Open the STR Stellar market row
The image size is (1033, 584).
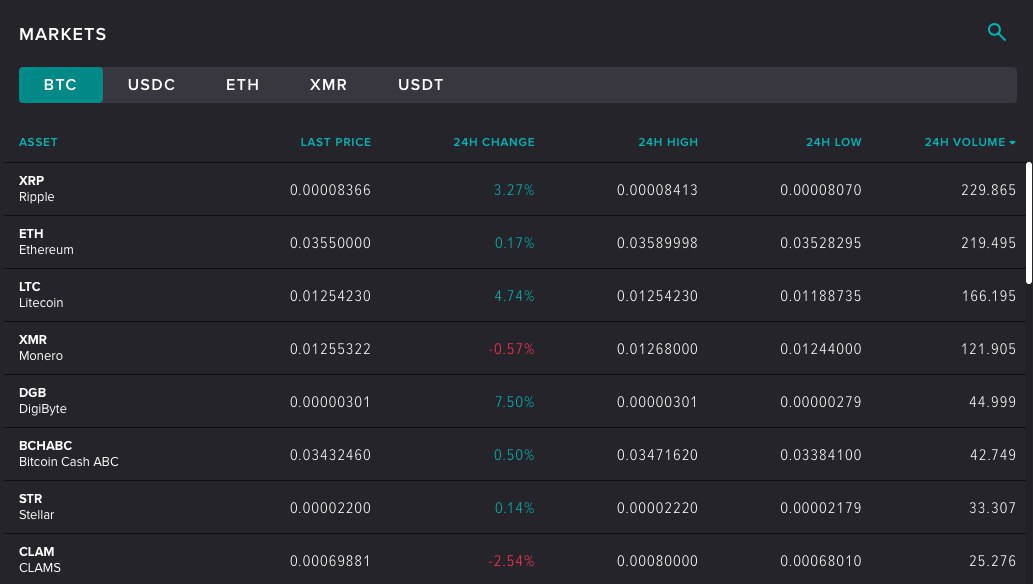pos(515,508)
